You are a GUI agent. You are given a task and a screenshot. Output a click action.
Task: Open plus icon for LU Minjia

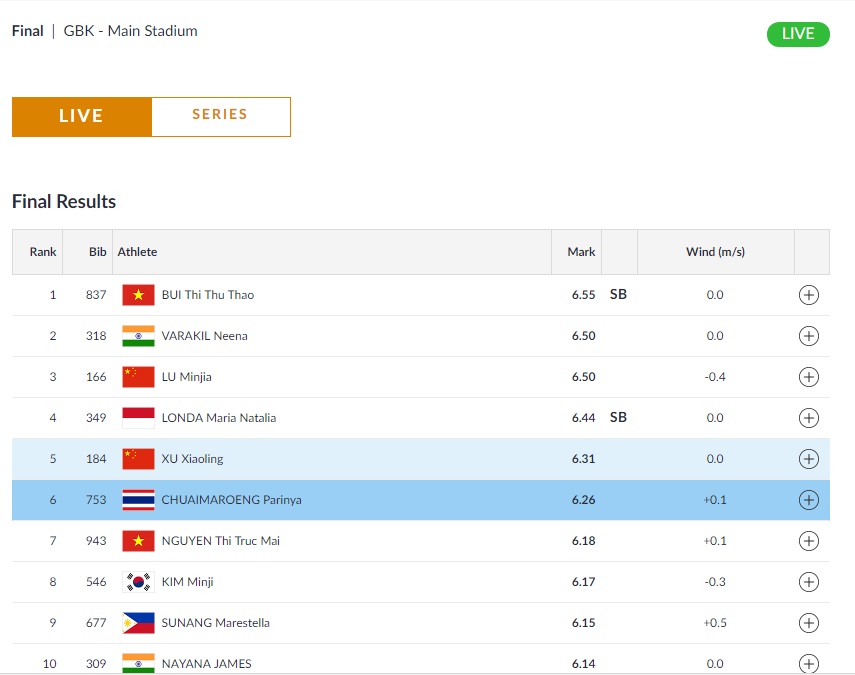[809, 377]
